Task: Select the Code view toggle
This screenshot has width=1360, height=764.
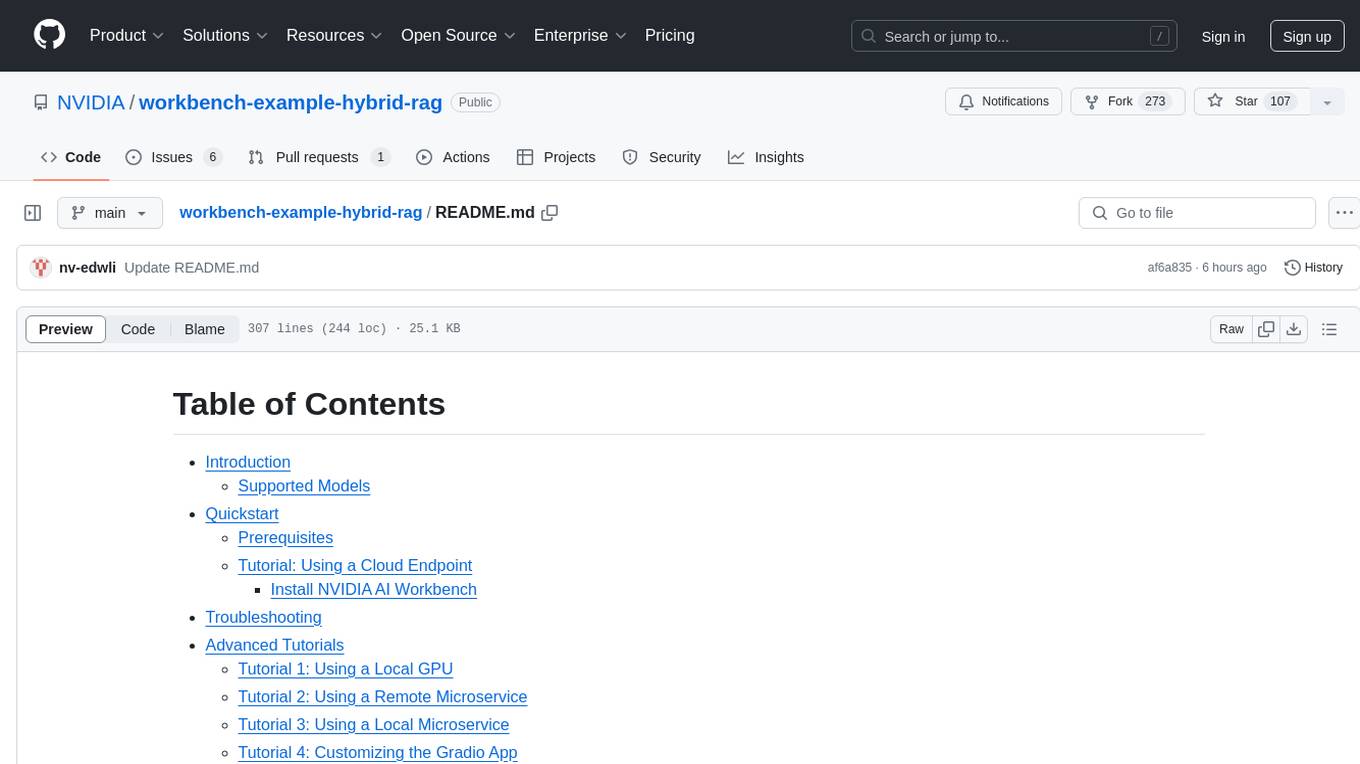Action: 138,329
